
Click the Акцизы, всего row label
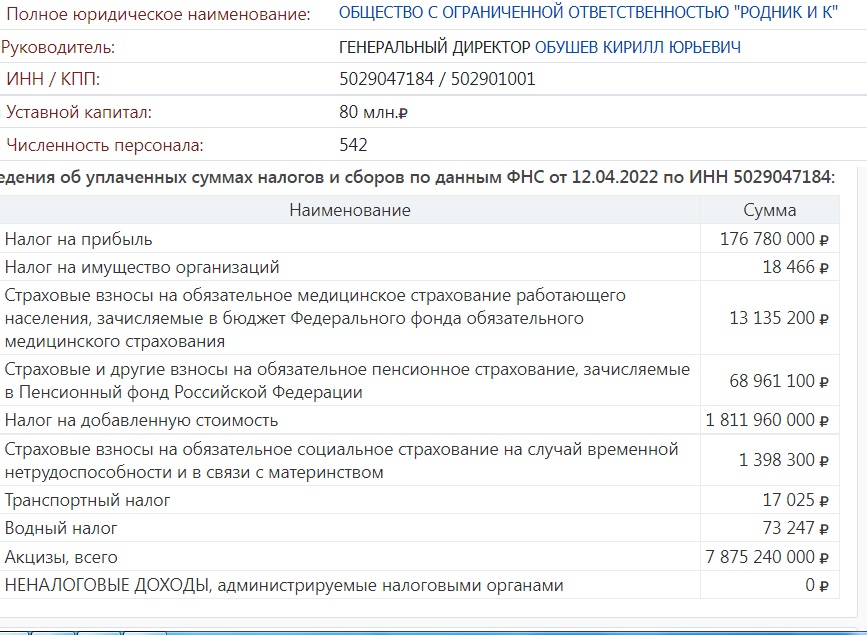pos(61,557)
